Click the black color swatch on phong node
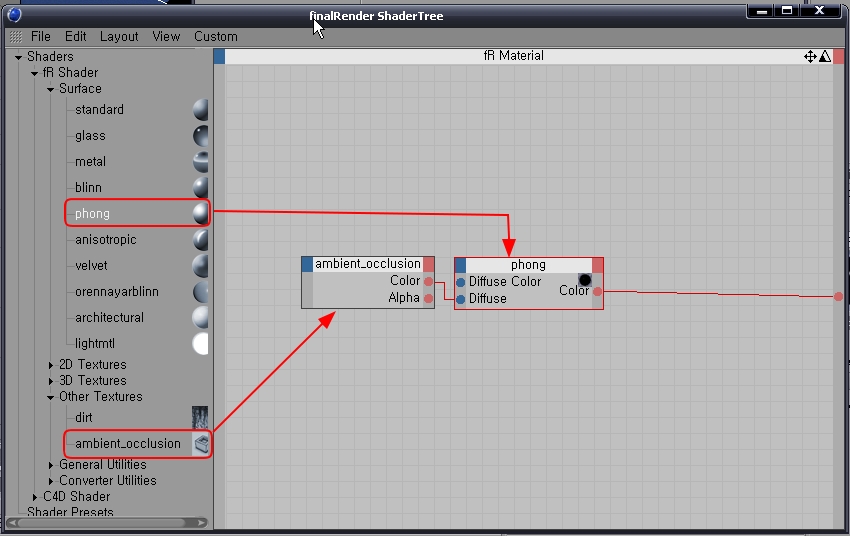 [x=585, y=280]
